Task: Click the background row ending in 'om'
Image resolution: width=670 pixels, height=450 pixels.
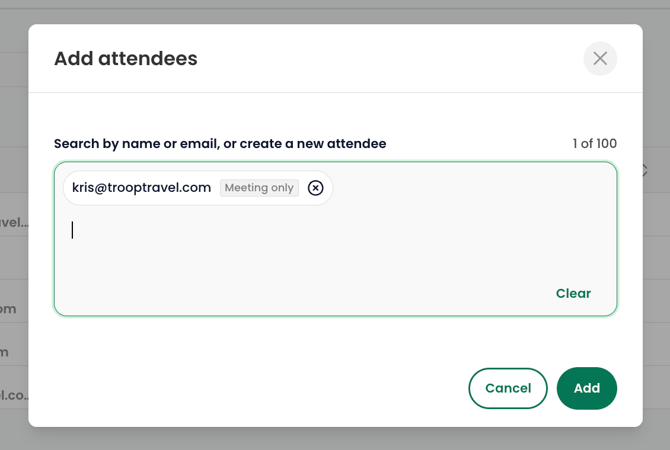Action: (x=10, y=309)
